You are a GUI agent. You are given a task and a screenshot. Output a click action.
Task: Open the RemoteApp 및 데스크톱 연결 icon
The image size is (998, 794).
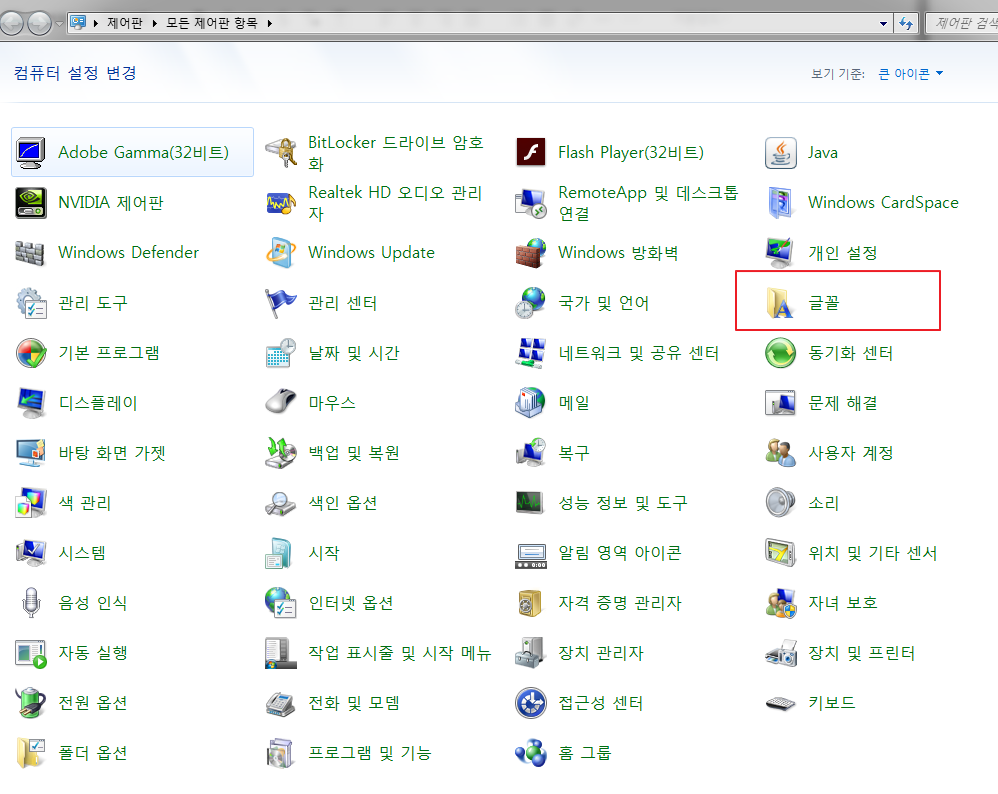click(531, 202)
